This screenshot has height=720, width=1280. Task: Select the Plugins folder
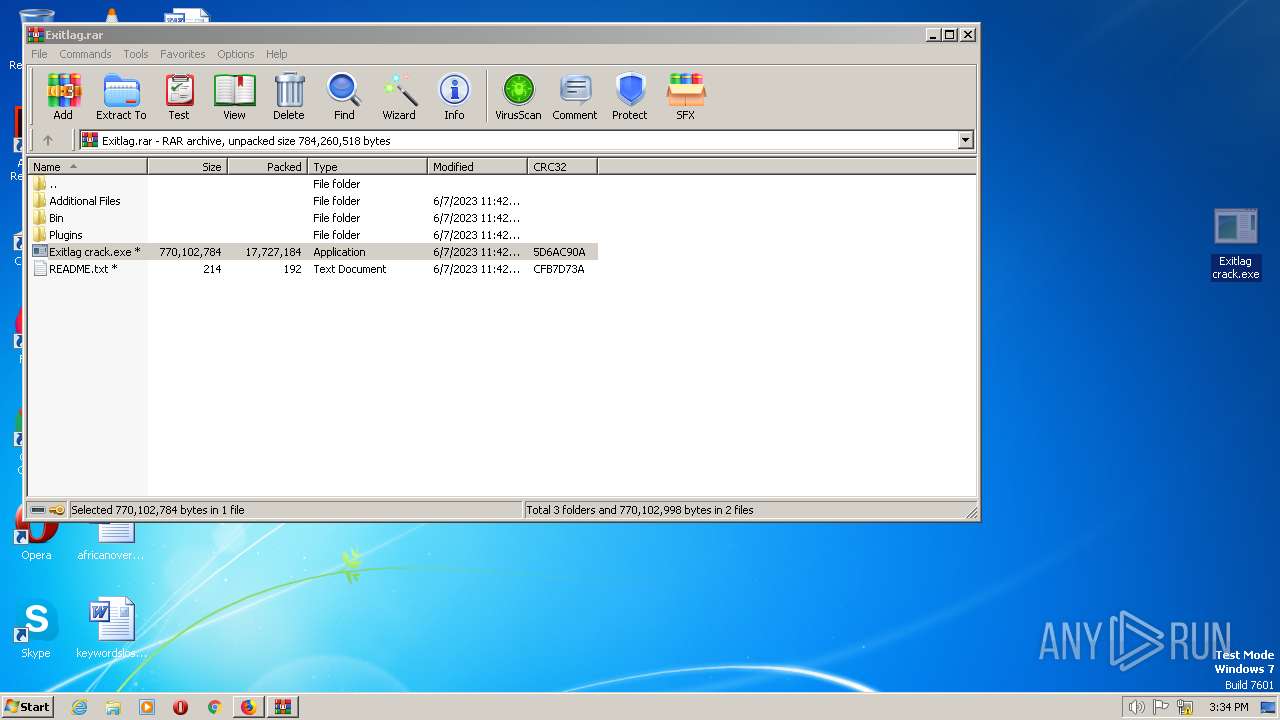click(x=313, y=235)
